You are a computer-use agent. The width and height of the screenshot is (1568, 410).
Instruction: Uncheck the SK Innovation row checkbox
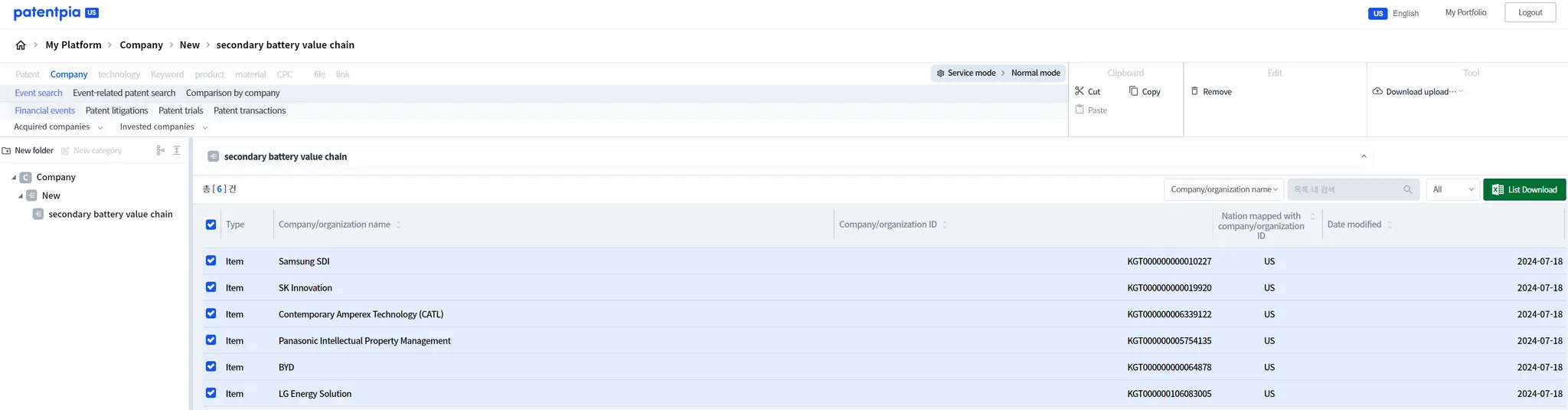coord(211,287)
